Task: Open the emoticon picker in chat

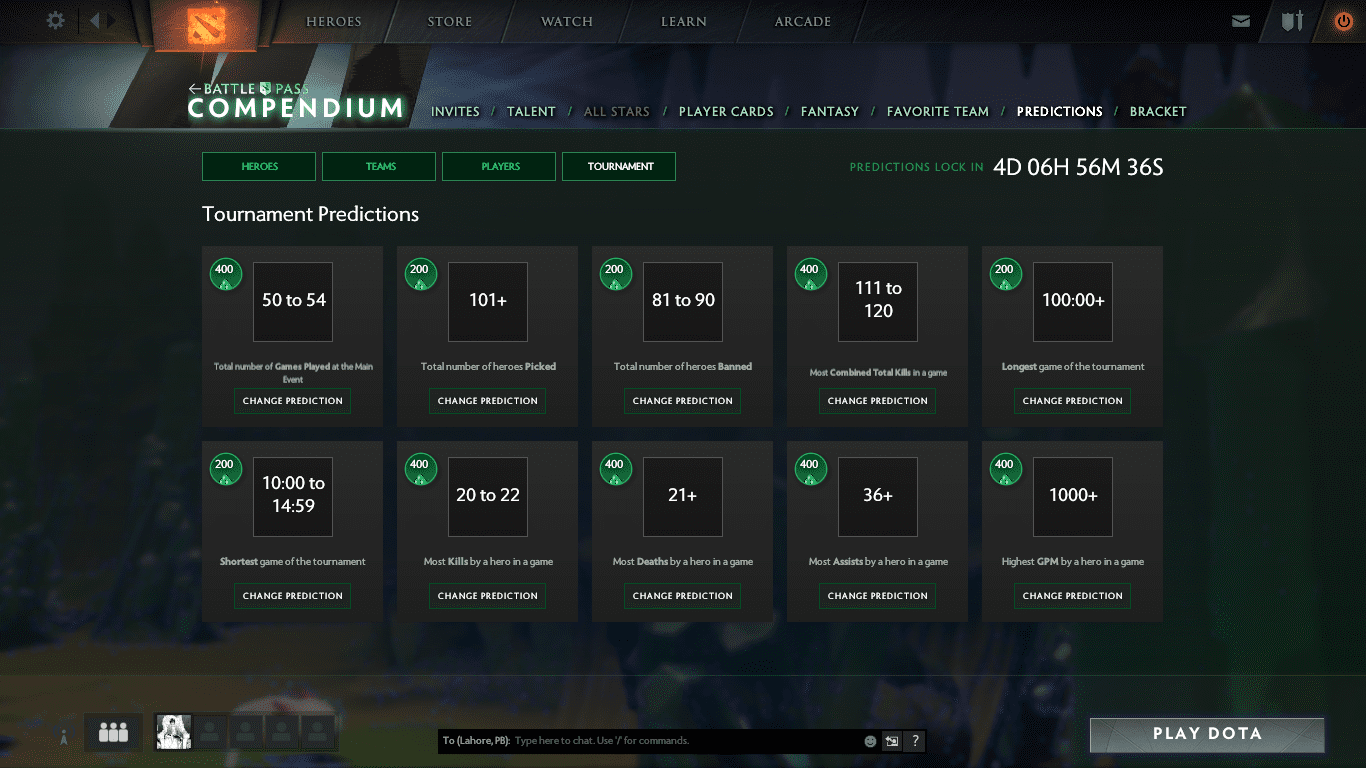Action: click(870, 741)
